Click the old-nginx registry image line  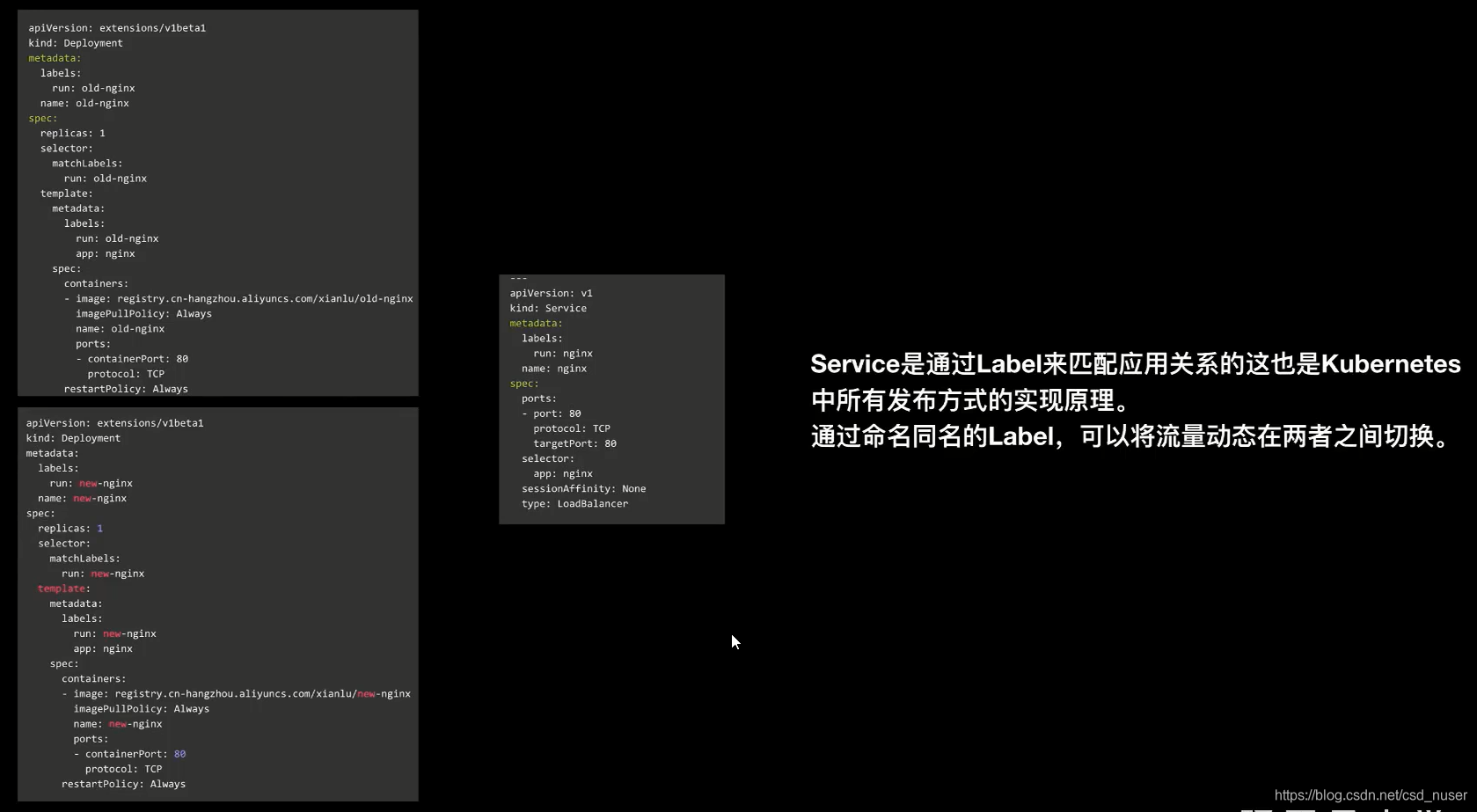(238, 298)
